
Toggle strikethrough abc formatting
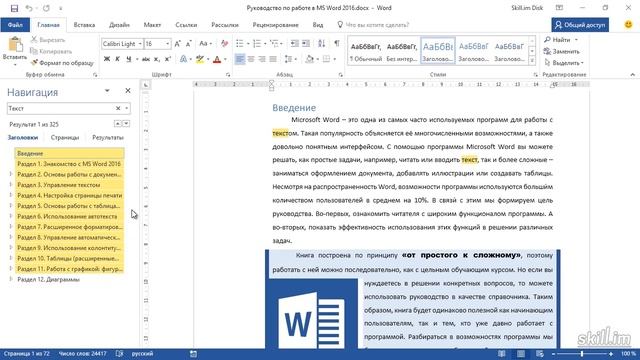click(146, 60)
